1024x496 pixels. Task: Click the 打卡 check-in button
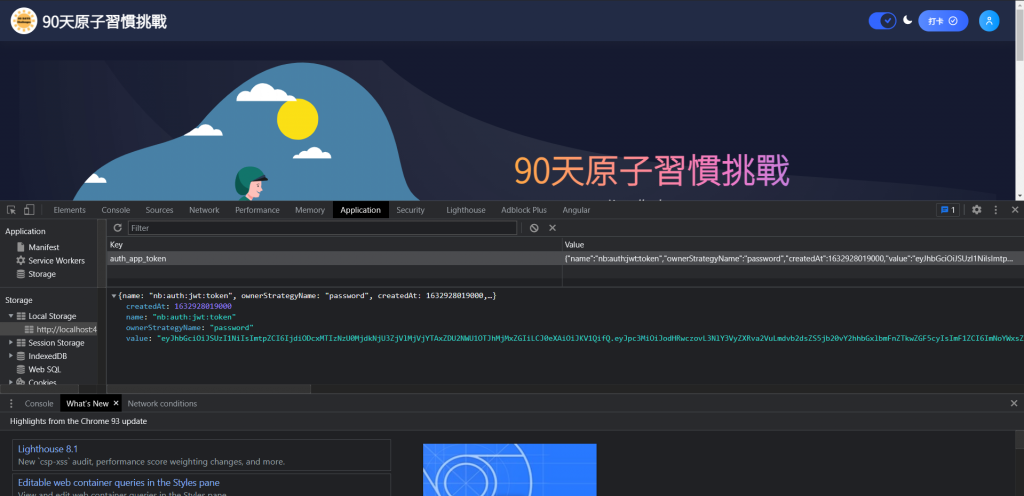click(943, 21)
